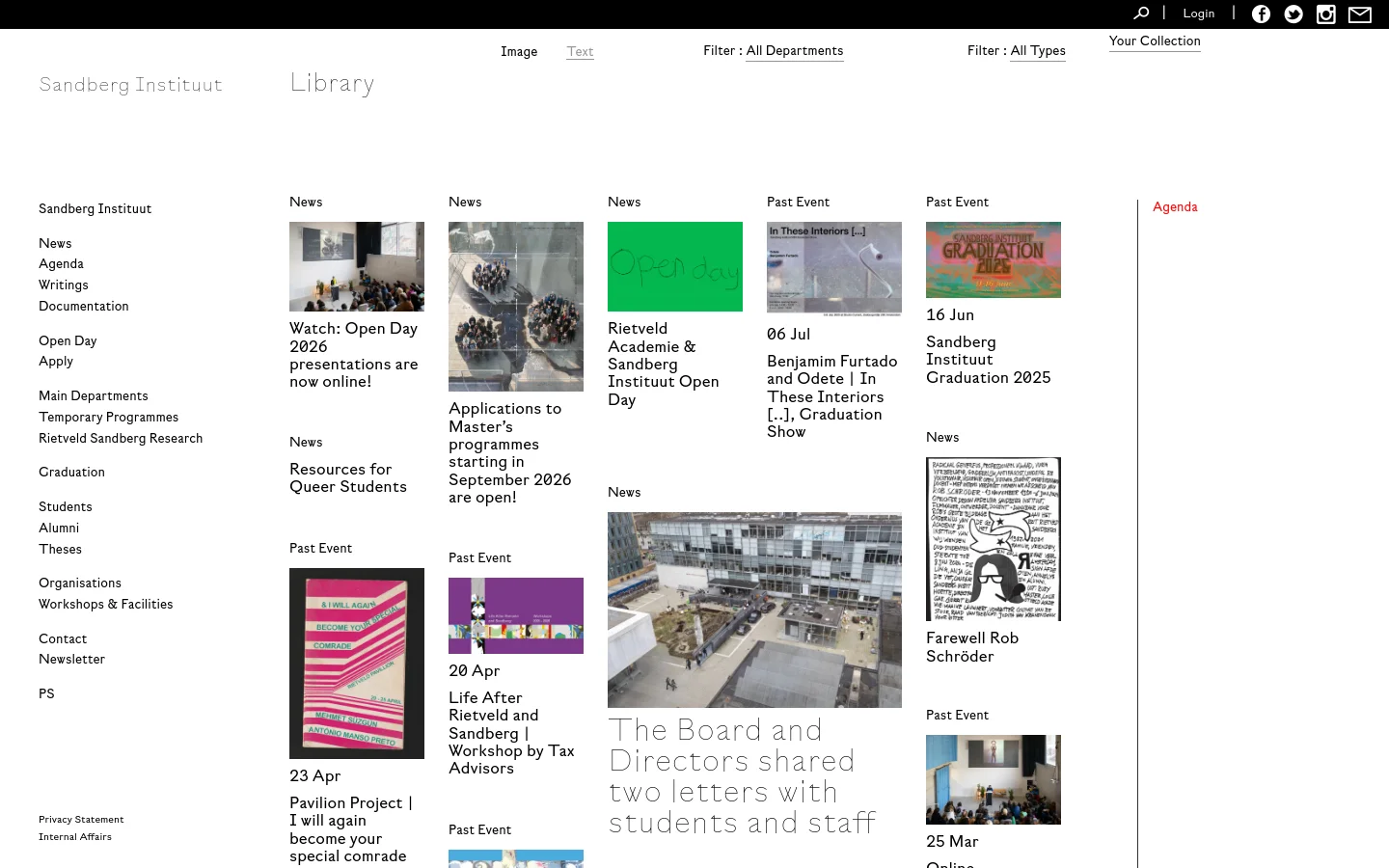Open Temporary Programmes
This screenshot has height=868, width=1389.
[x=109, y=418]
